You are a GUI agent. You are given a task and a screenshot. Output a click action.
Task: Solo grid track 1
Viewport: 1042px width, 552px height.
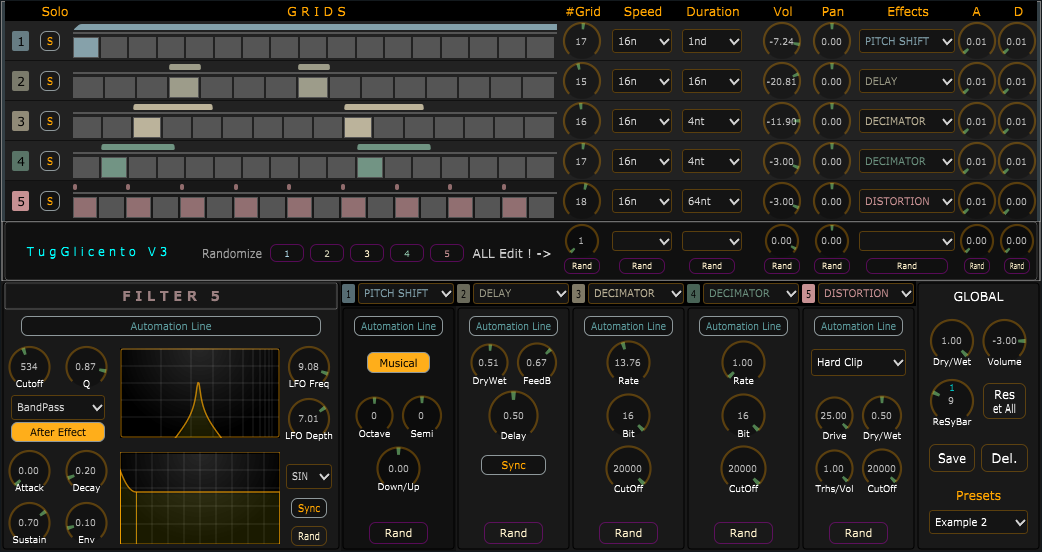[x=49, y=41]
